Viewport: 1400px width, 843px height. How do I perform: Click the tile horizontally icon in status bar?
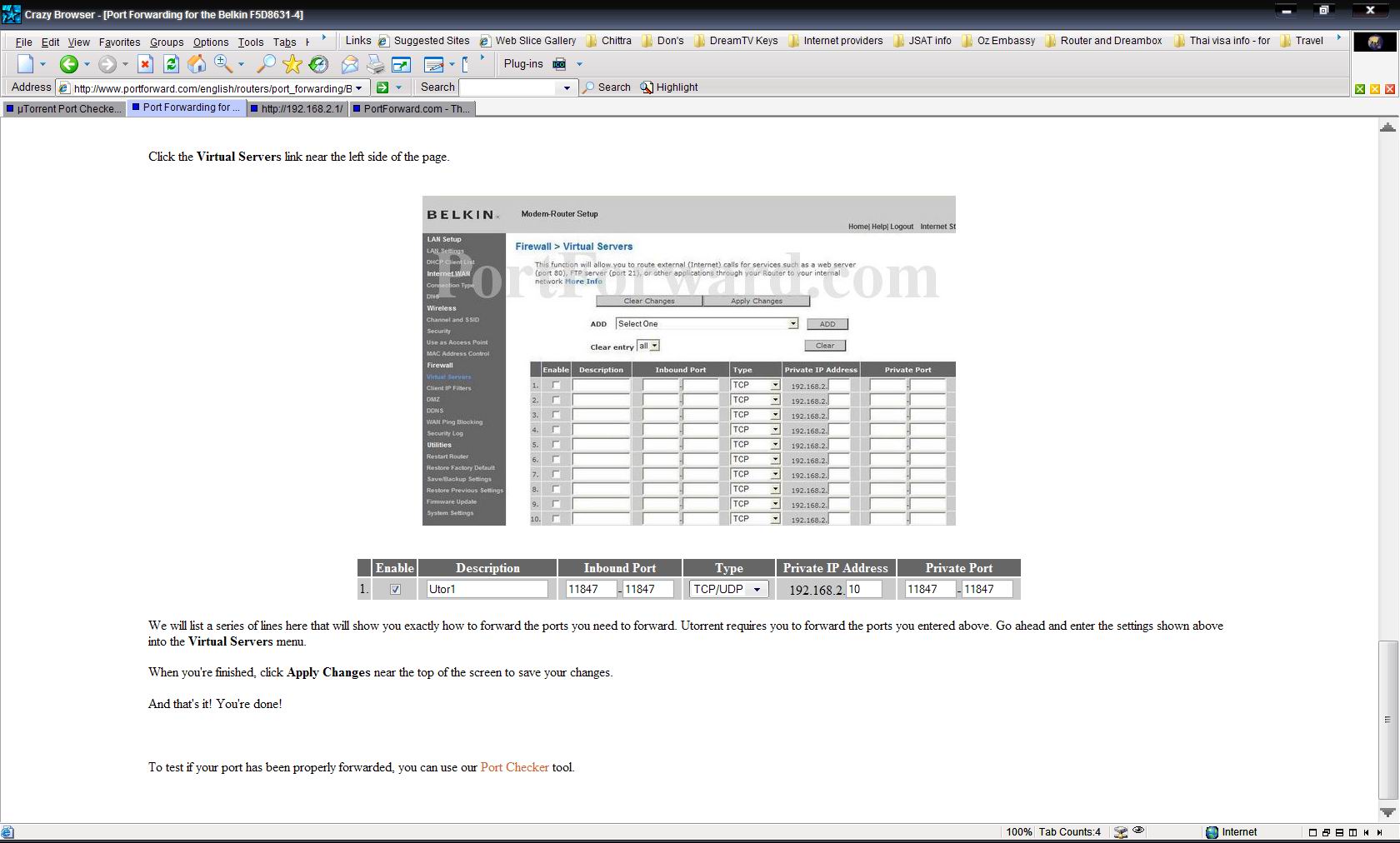click(1339, 832)
